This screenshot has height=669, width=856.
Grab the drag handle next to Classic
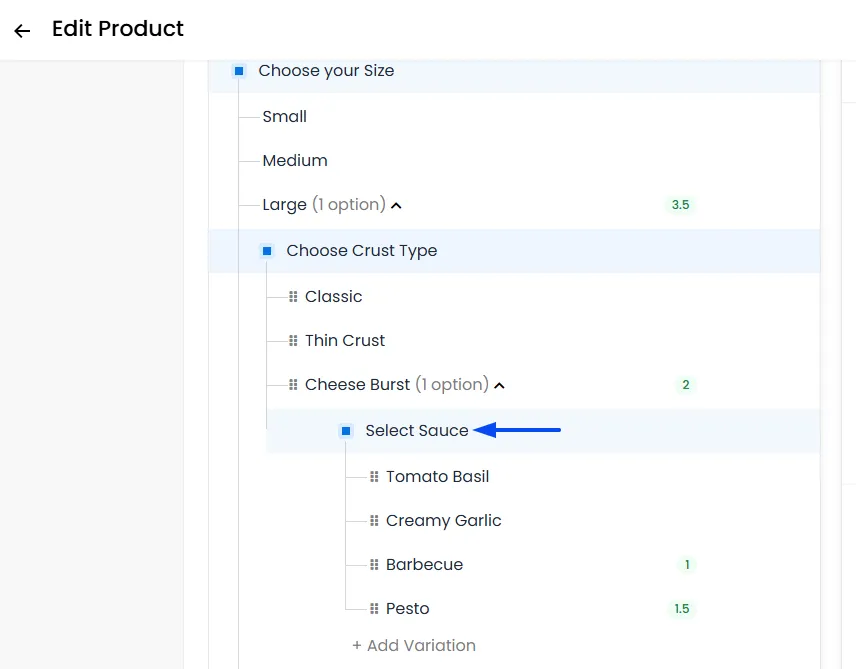(293, 297)
